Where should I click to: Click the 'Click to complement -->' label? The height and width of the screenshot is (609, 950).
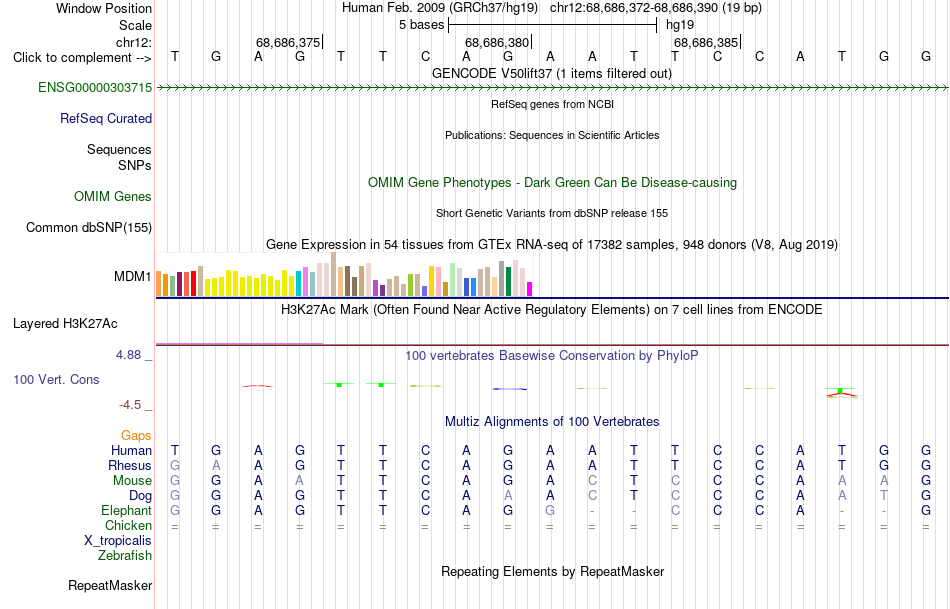(x=82, y=58)
